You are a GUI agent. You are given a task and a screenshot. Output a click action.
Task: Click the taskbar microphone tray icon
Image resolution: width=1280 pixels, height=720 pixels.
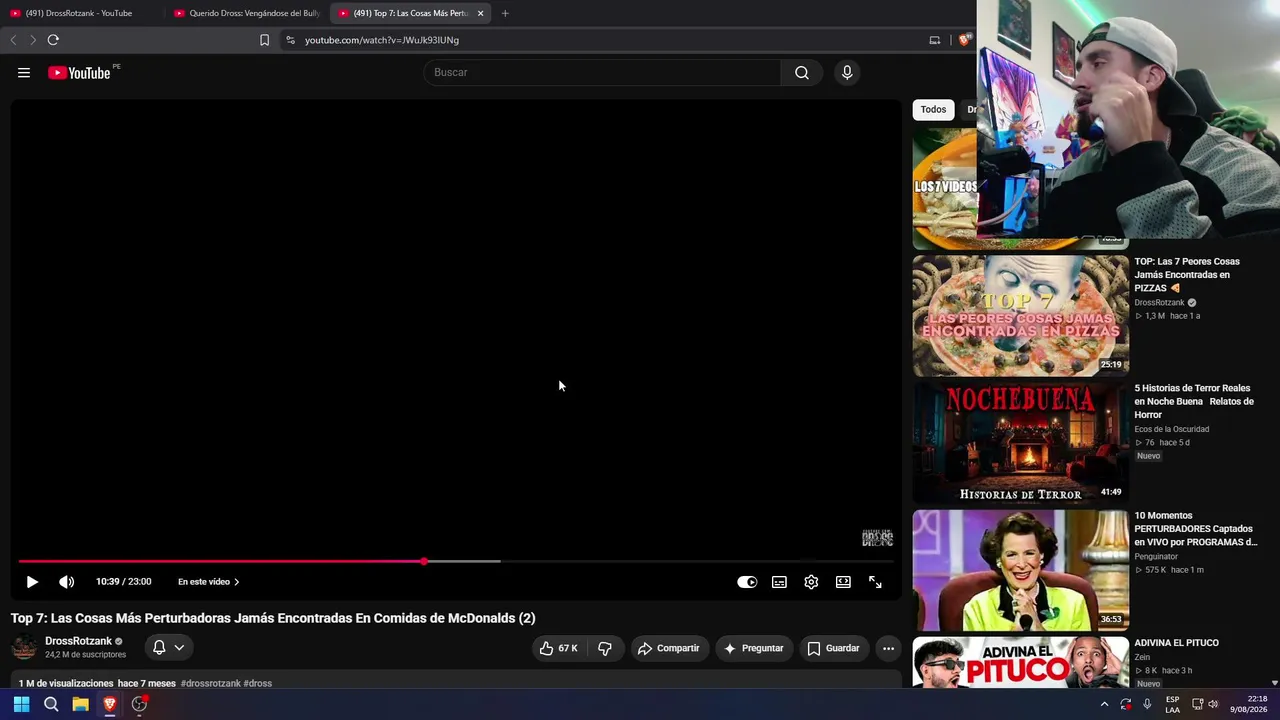(x=1147, y=704)
